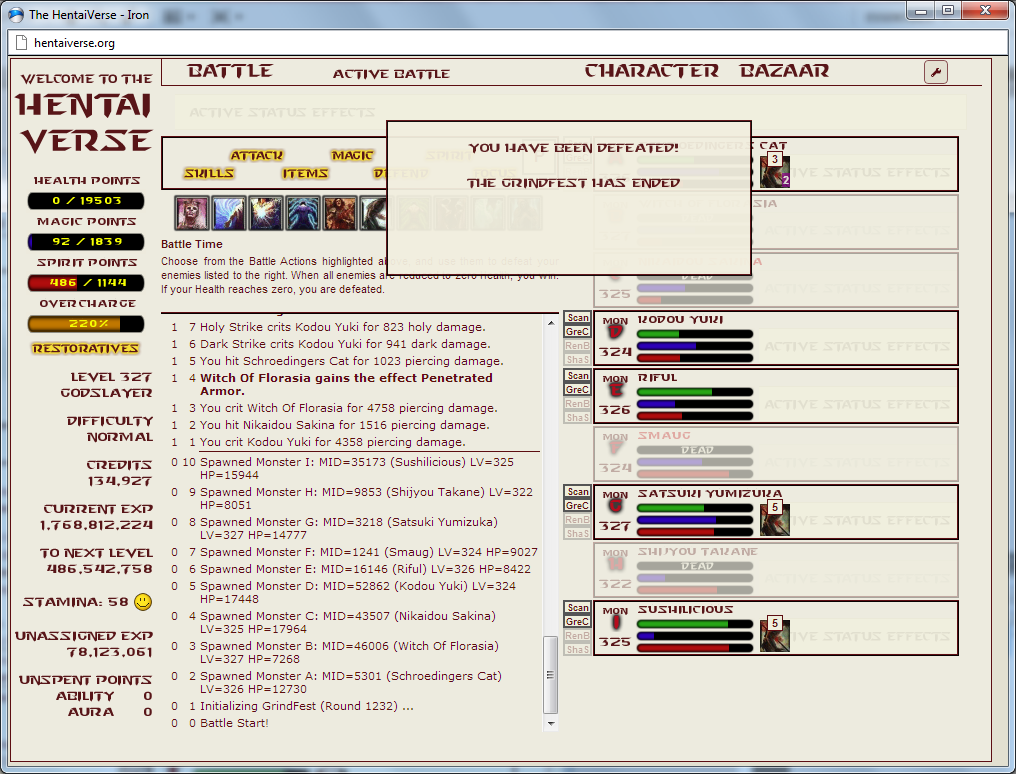Click Scan for Sushilicious
1016x774 pixels.
tap(577, 608)
